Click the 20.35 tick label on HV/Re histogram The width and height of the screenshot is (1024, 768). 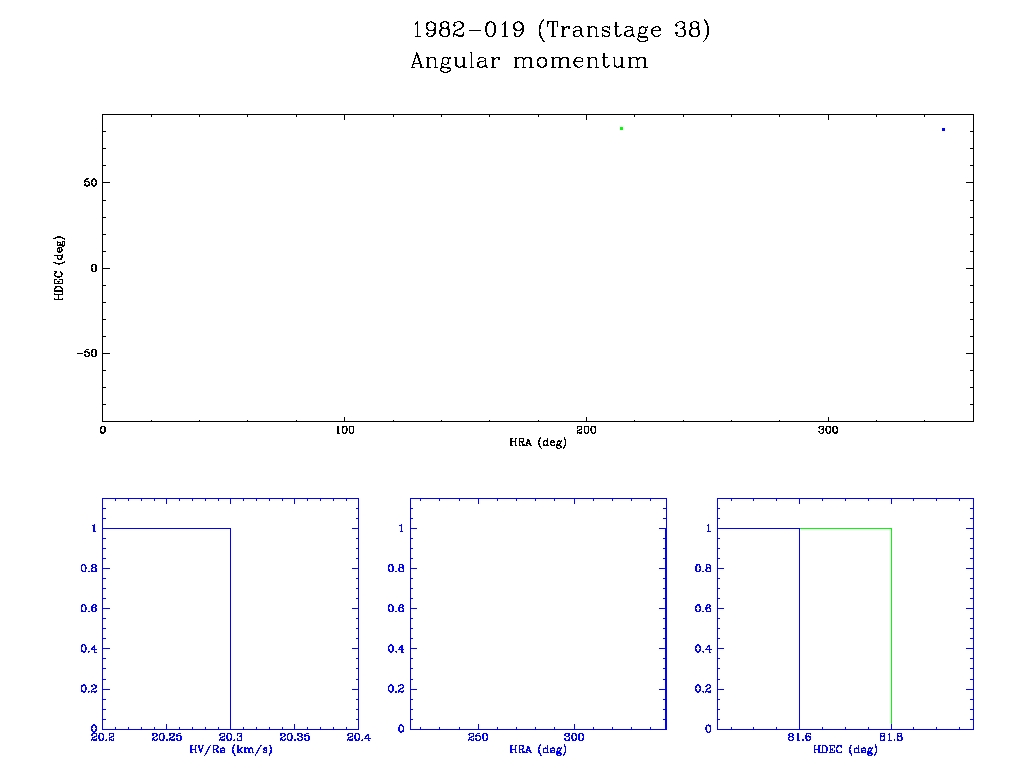click(294, 737)
